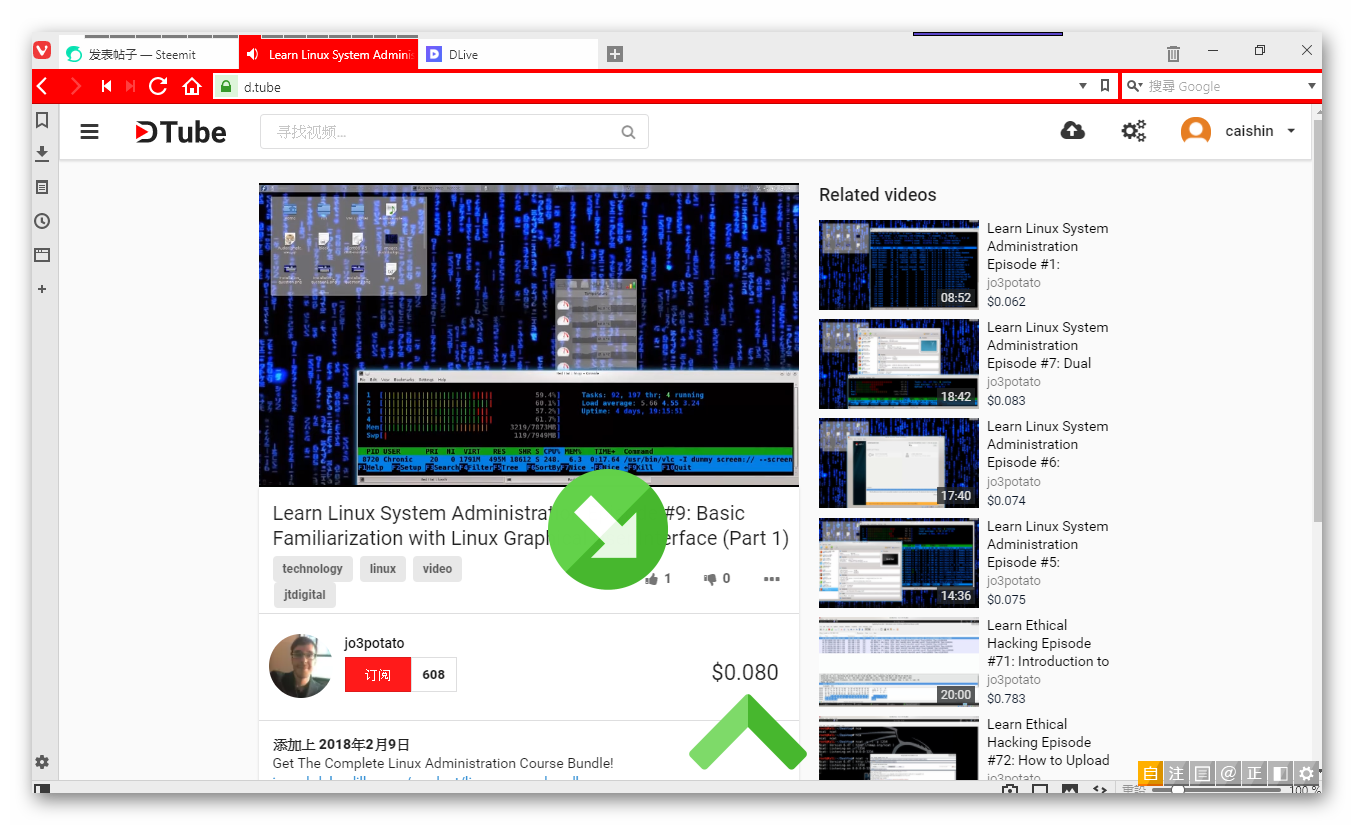Screen dimensions: 1354x825
Task: Click the DTube search input field
Action: tap(454, 132)
